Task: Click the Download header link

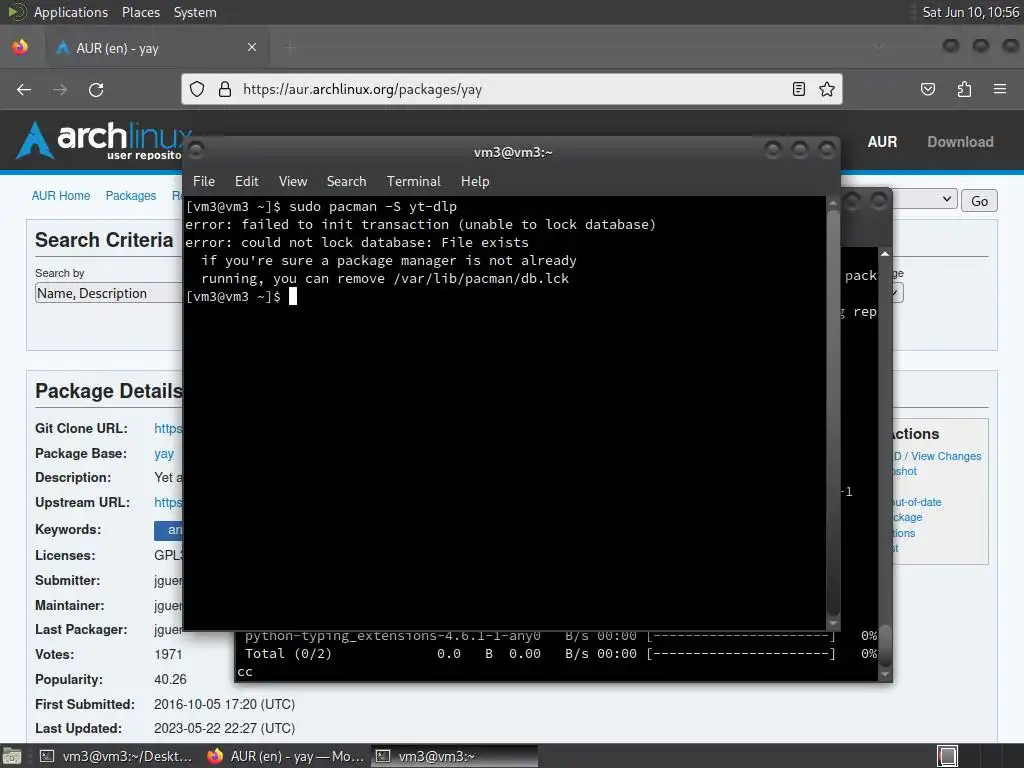Action: click(960, 142)
